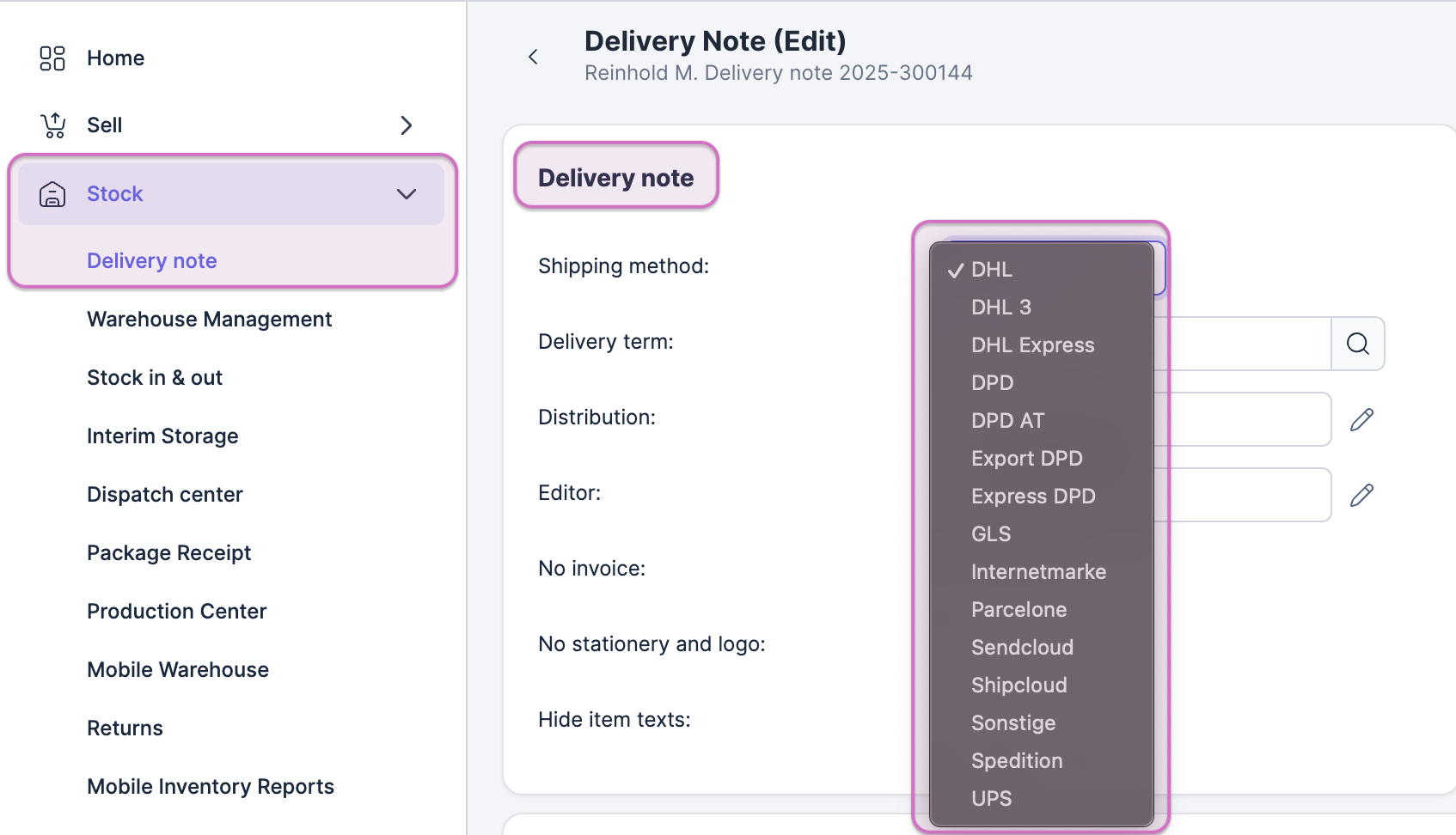Click the Editor edit pencil icon

1361,495
